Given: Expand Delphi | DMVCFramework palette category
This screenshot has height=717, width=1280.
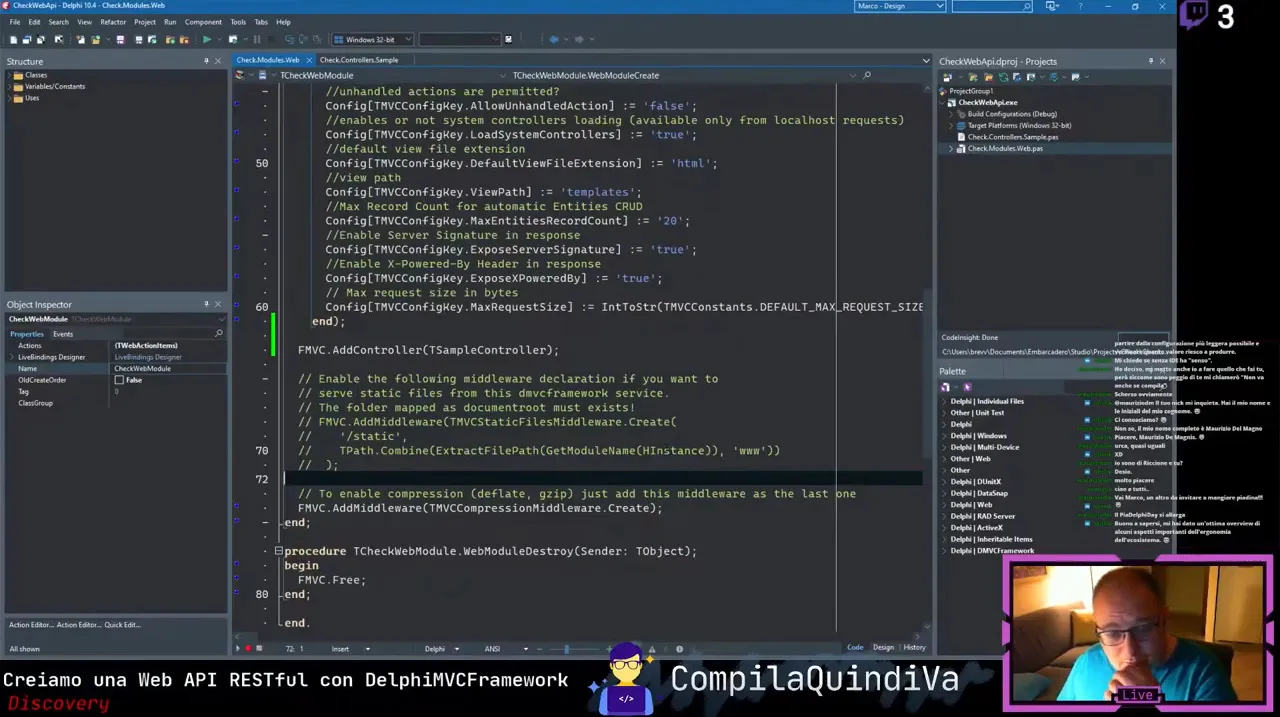Looking at the screenshot, I should (944, 551).
